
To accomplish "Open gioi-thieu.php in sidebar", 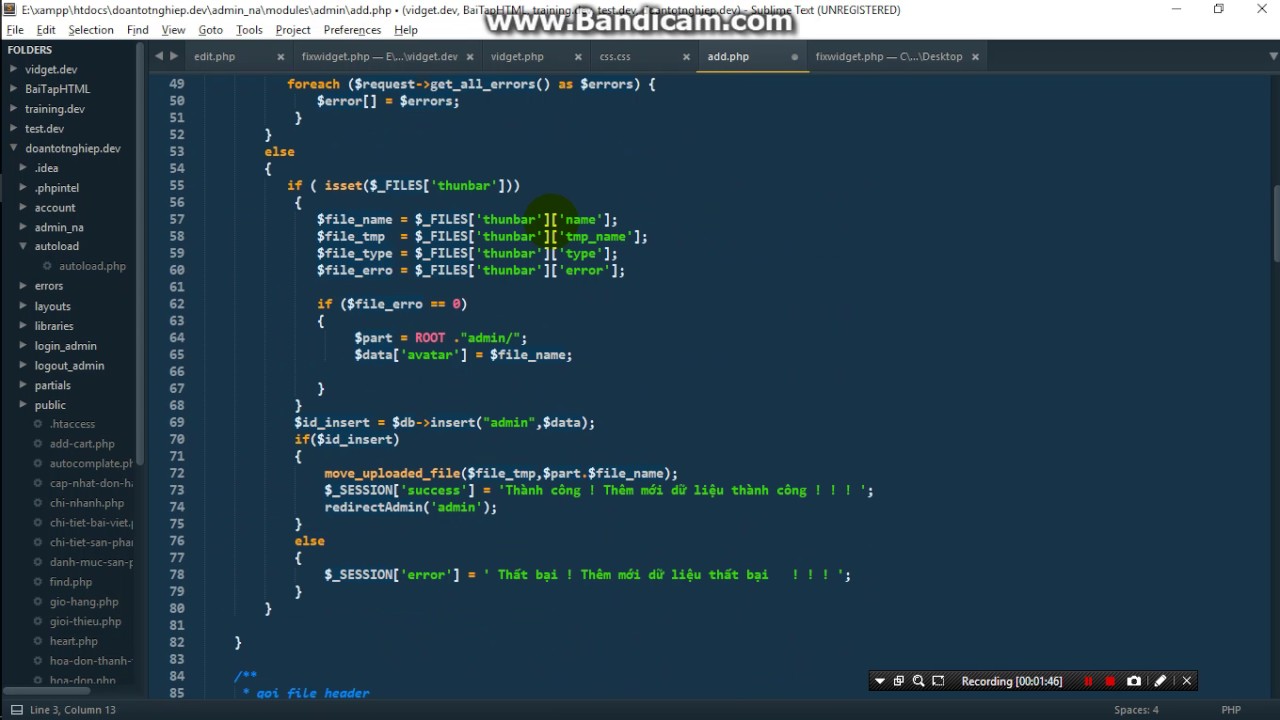I will tap(85, 621).
